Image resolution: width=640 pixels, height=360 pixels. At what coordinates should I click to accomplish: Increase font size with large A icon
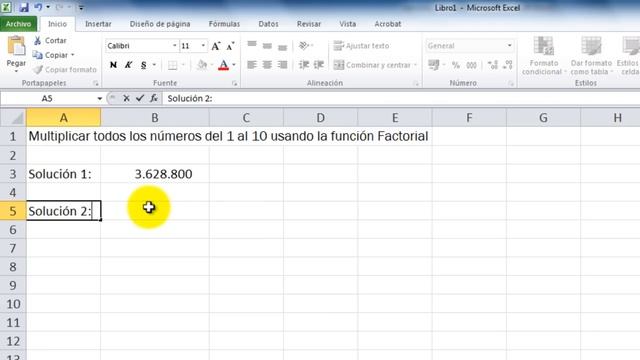click(216, 46)
